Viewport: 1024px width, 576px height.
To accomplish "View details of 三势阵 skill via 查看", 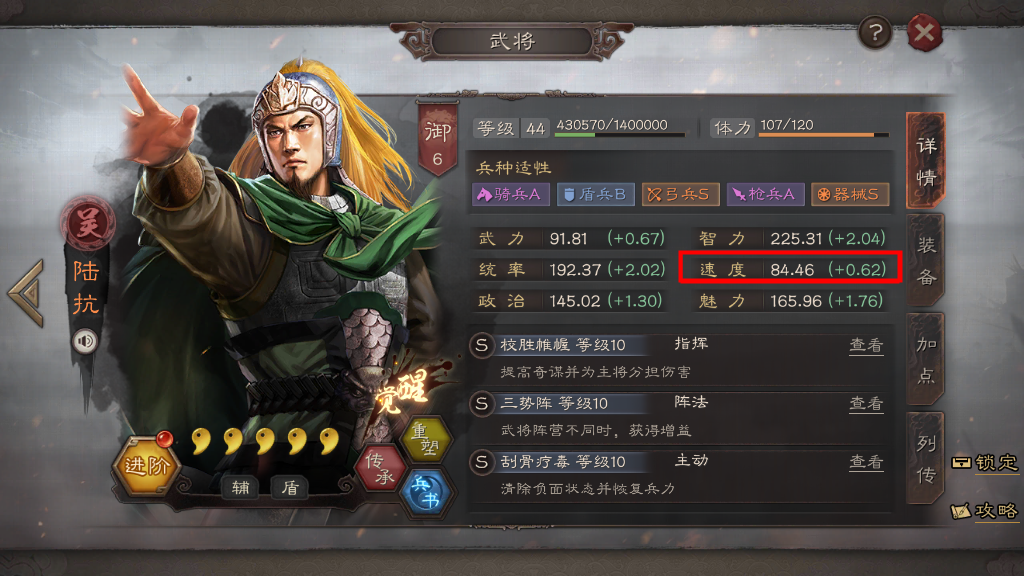I will (x=866, y=404).
